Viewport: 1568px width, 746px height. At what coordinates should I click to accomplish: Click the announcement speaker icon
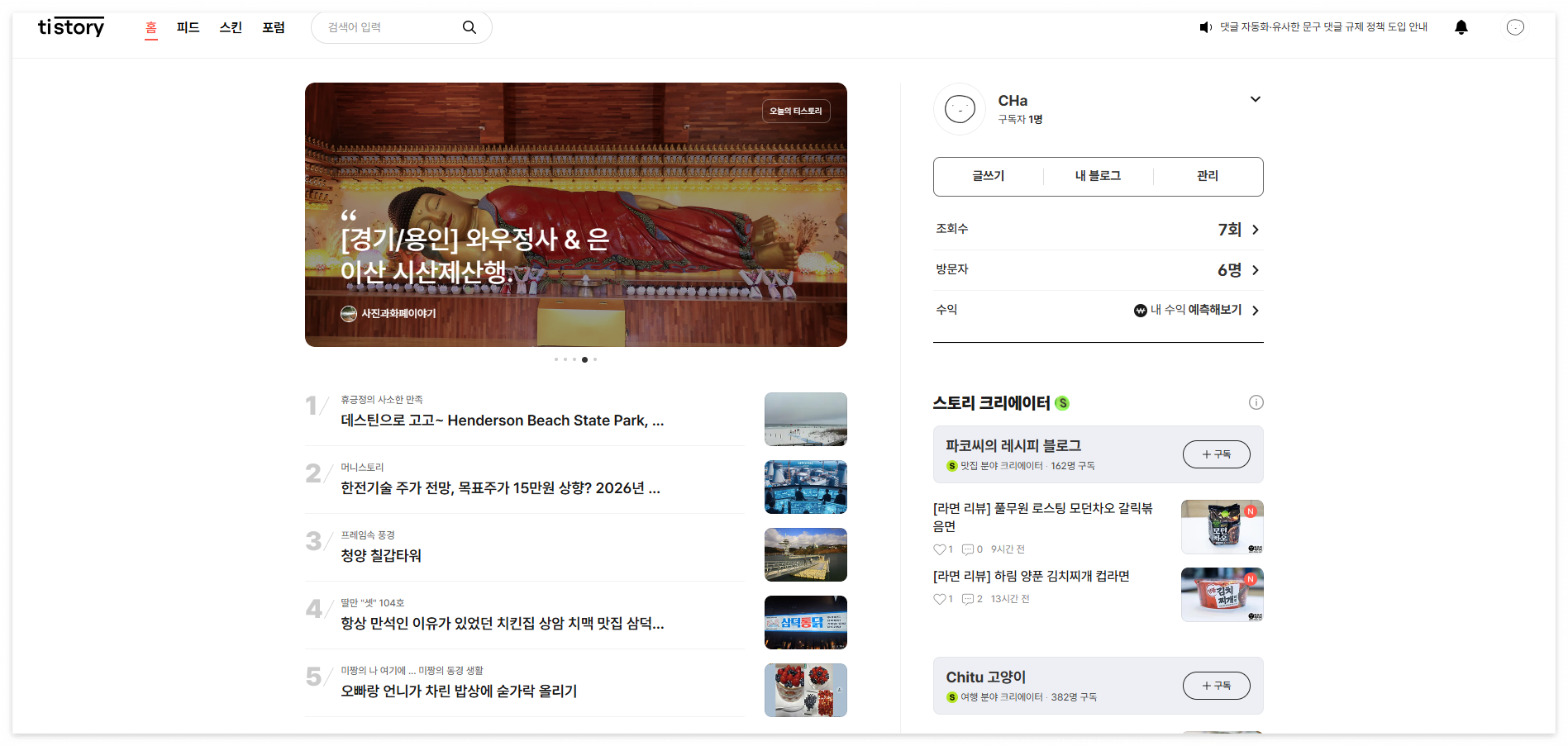click(1204, 26)
